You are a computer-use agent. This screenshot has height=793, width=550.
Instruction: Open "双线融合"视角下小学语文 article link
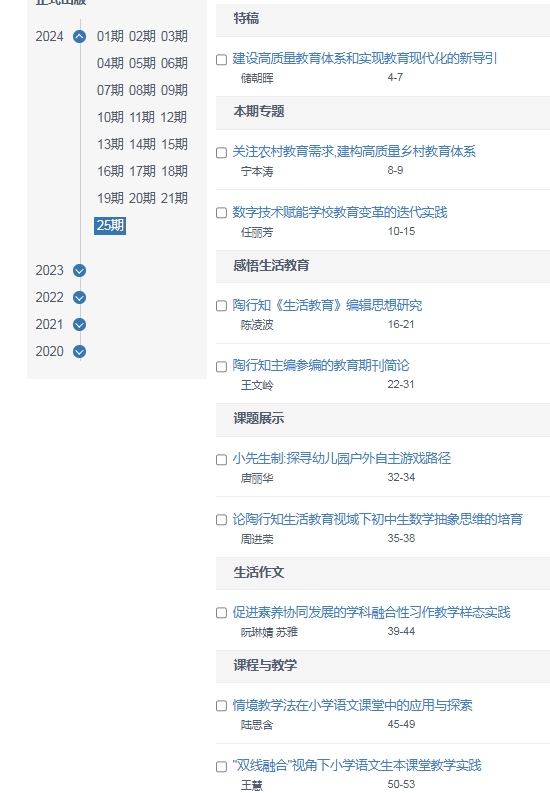point(357,765)
